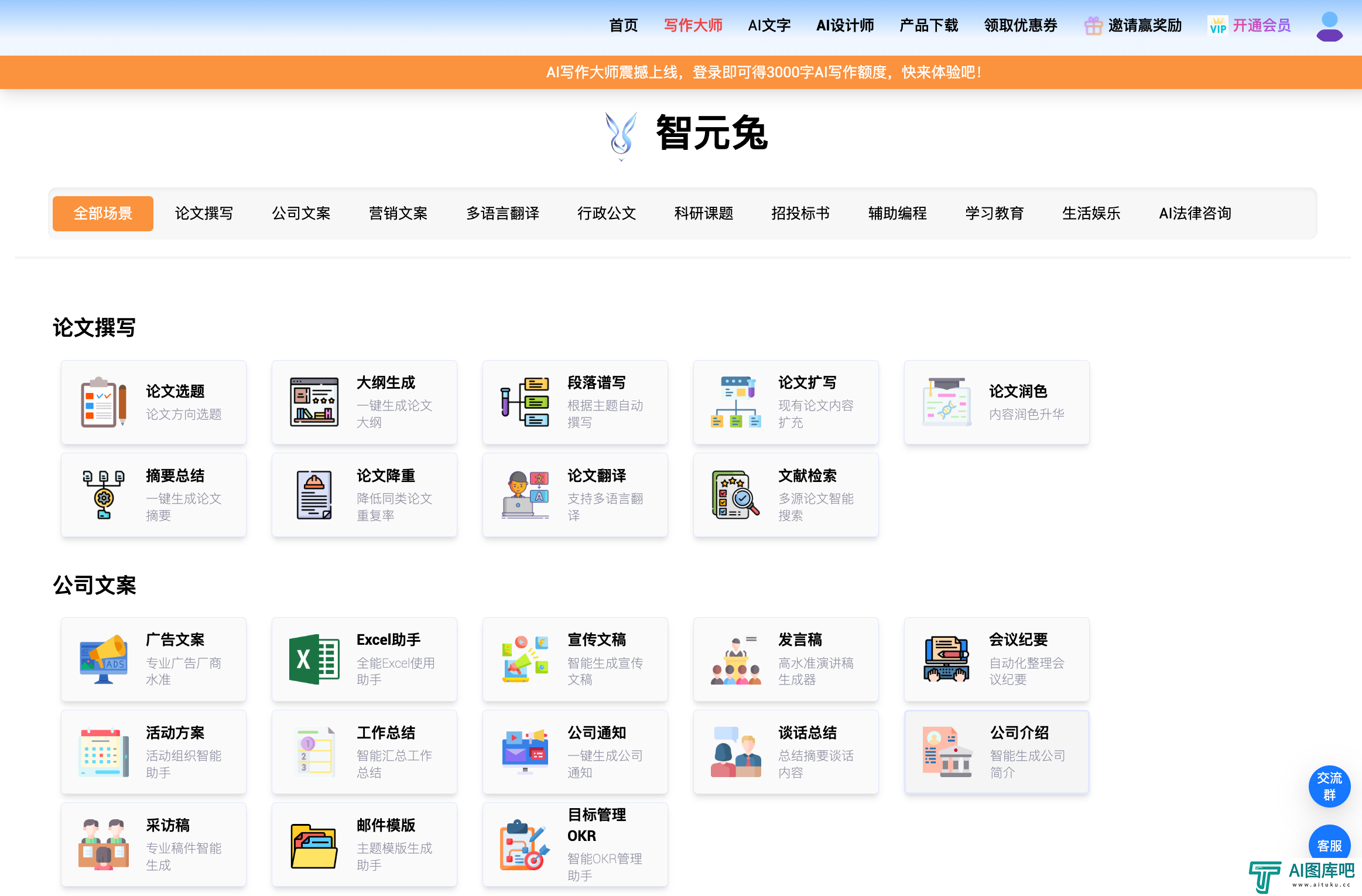Click the 论文扩写 flowchart icon
1362x896 pixels.
736,402
